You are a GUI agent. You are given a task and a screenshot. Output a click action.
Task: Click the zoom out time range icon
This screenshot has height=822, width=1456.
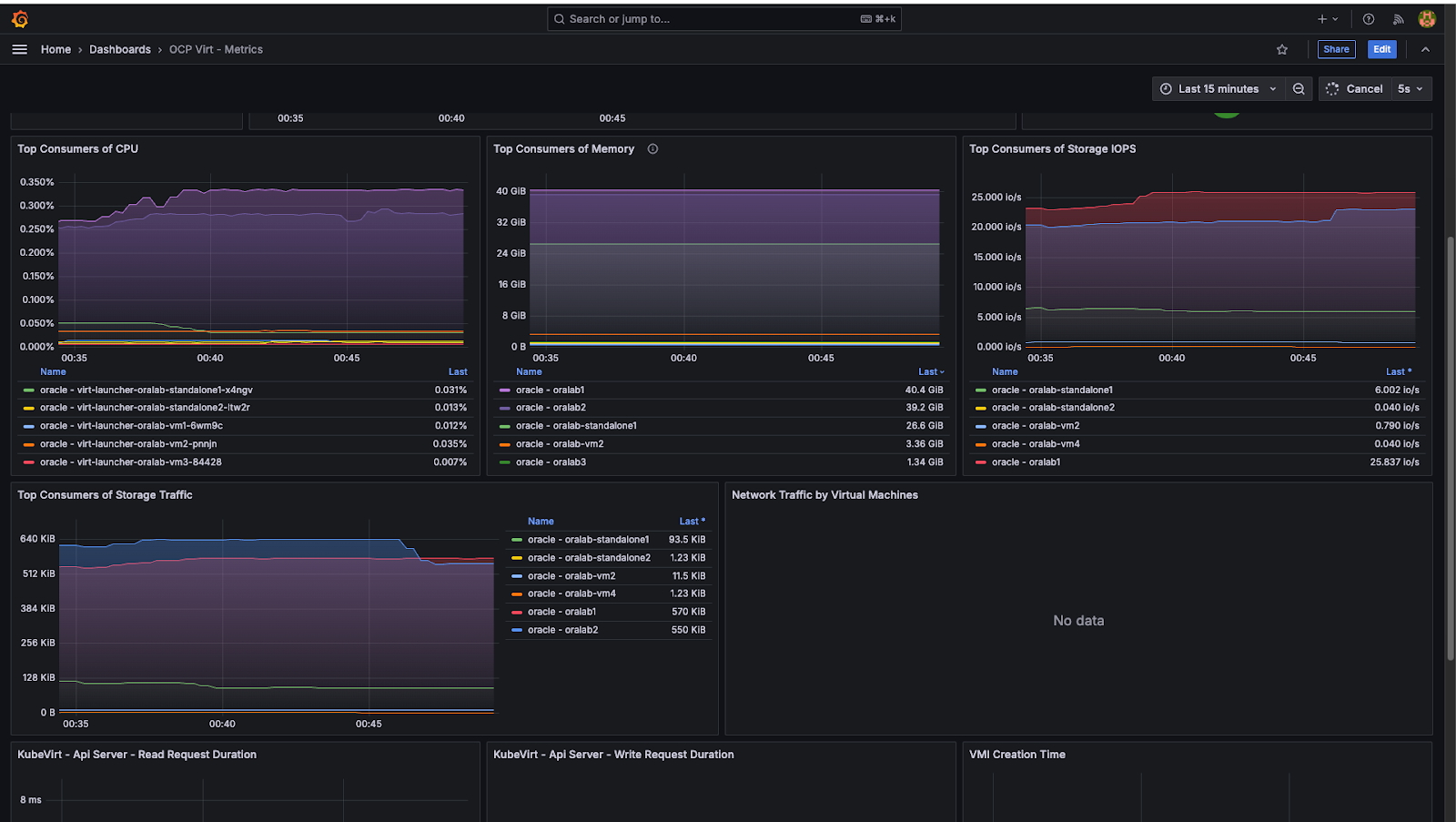[1299, 88]
